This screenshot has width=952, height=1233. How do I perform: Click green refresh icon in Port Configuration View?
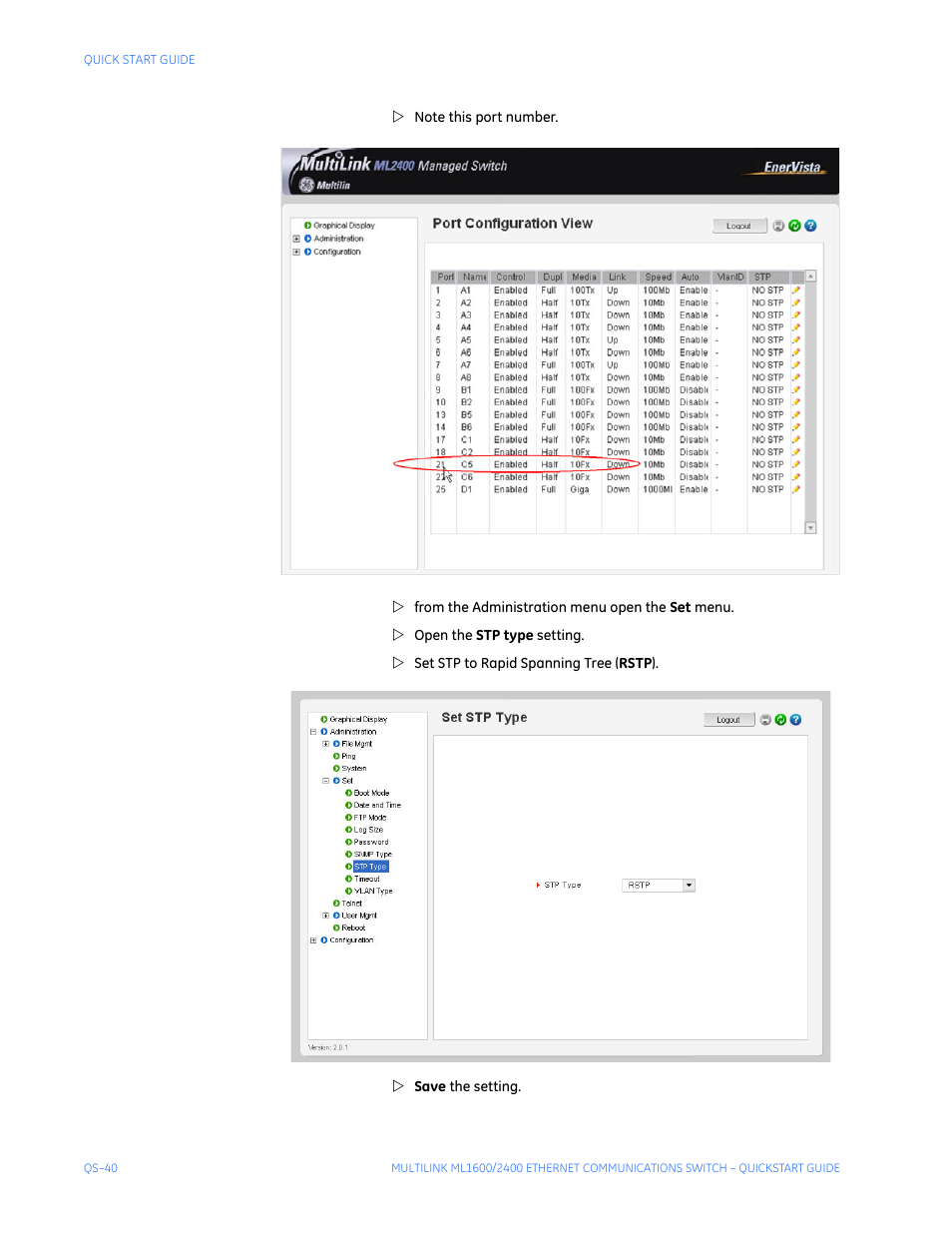coord(794,226)
